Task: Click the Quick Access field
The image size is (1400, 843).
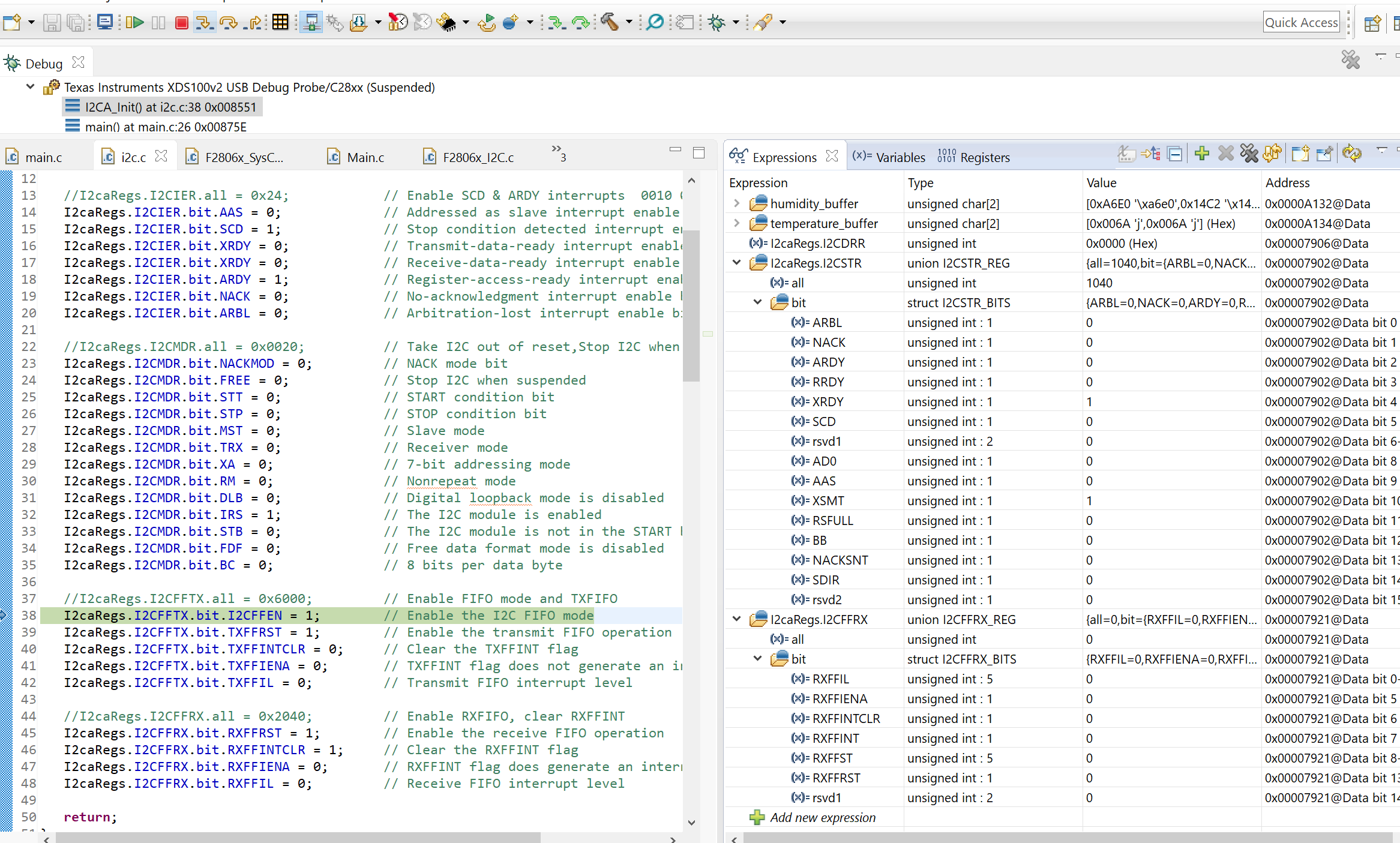Action: (1301, 23)
